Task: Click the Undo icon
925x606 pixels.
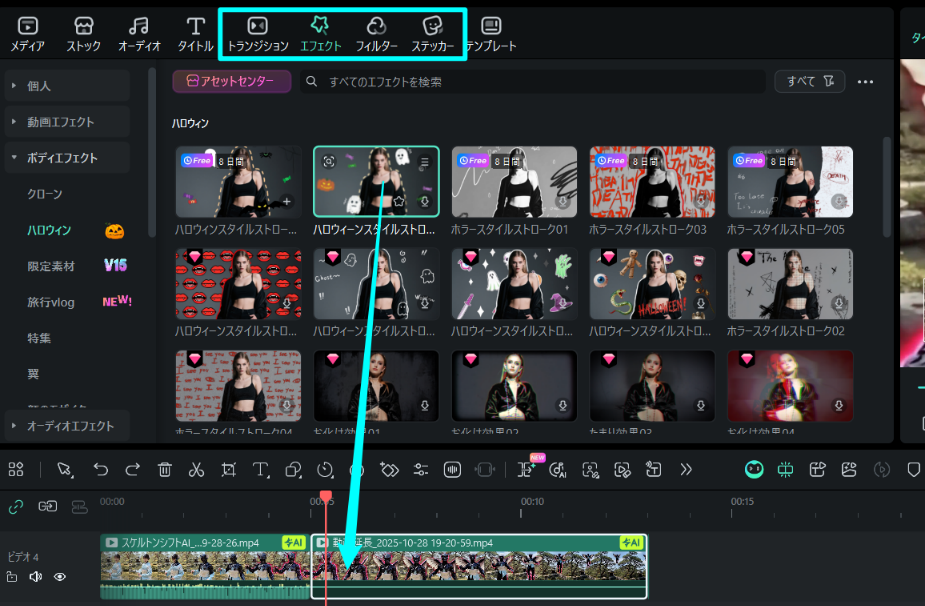Action: pyautogui.click(x=101, y=468)
